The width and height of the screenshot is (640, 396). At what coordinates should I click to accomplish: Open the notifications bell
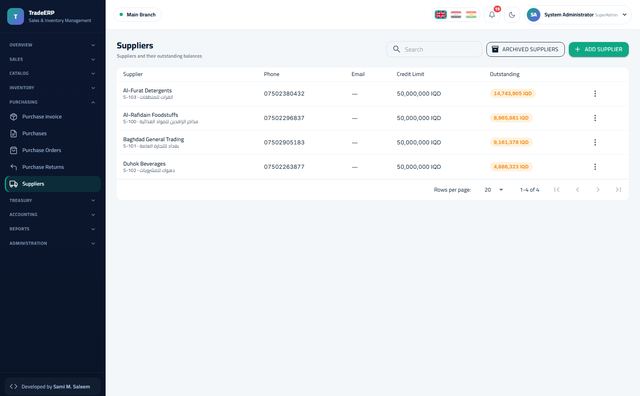tap(492, 15)
